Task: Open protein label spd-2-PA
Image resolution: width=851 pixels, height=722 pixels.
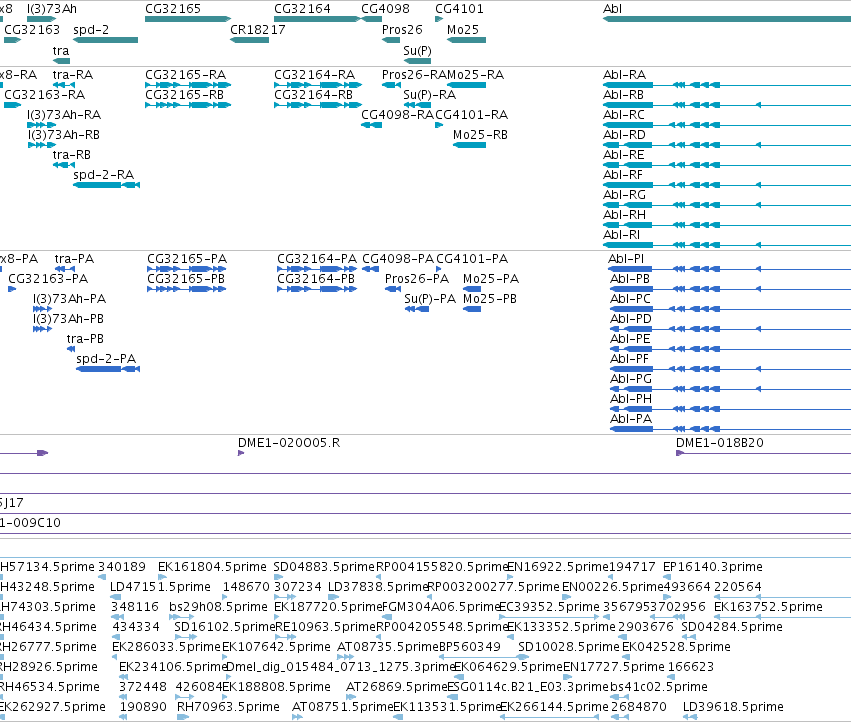Action: [106, 358]
